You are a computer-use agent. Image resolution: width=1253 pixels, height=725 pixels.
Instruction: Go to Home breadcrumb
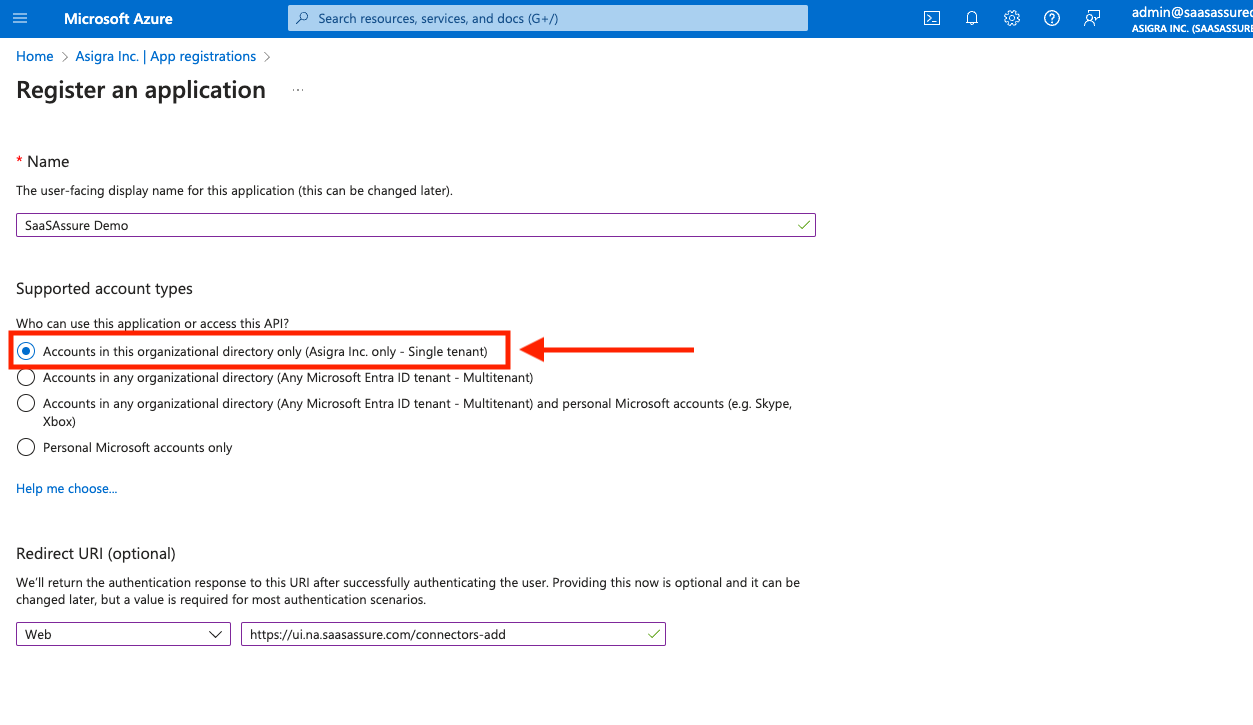point(35,57)
